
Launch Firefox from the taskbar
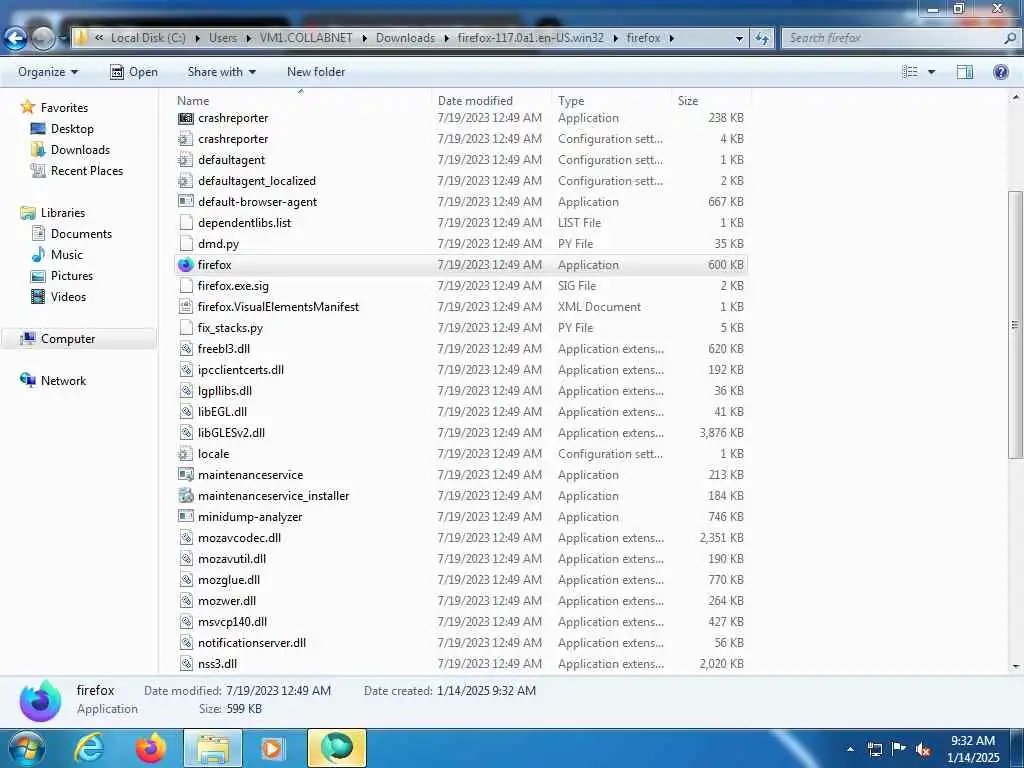click(151, 748)
